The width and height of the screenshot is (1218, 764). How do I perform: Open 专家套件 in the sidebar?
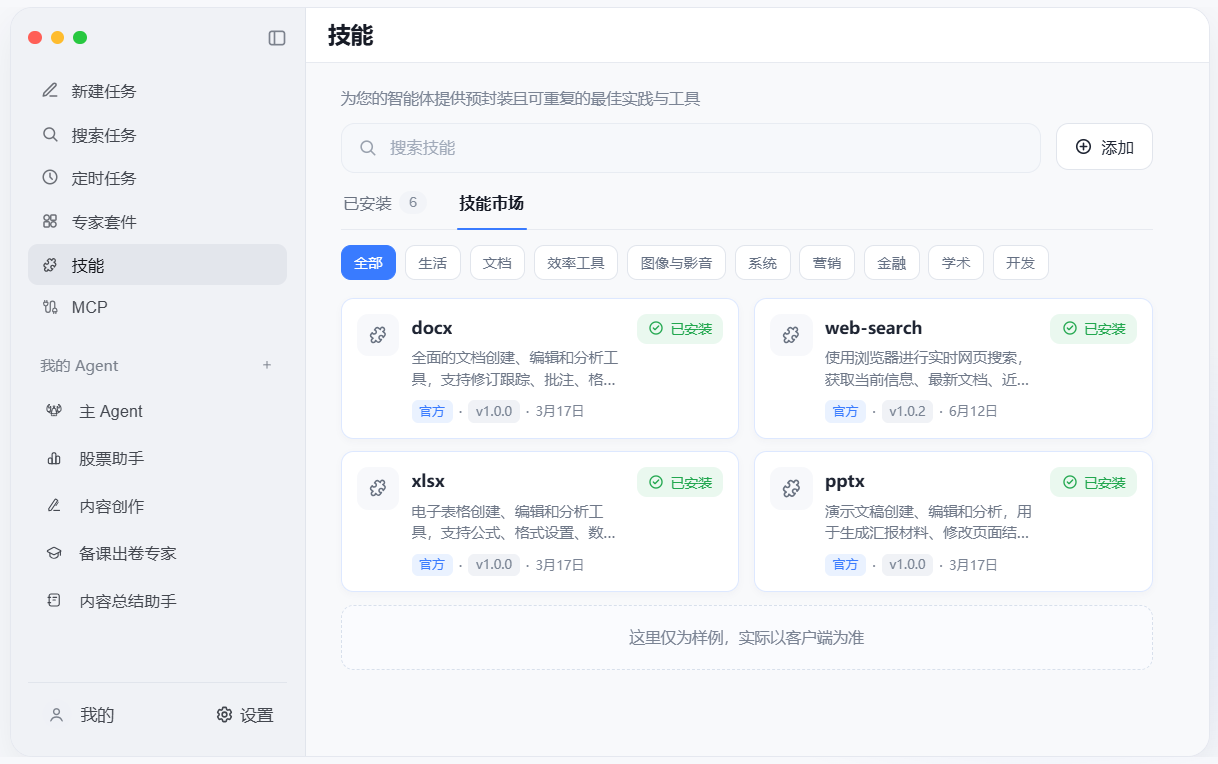[157, 221]
